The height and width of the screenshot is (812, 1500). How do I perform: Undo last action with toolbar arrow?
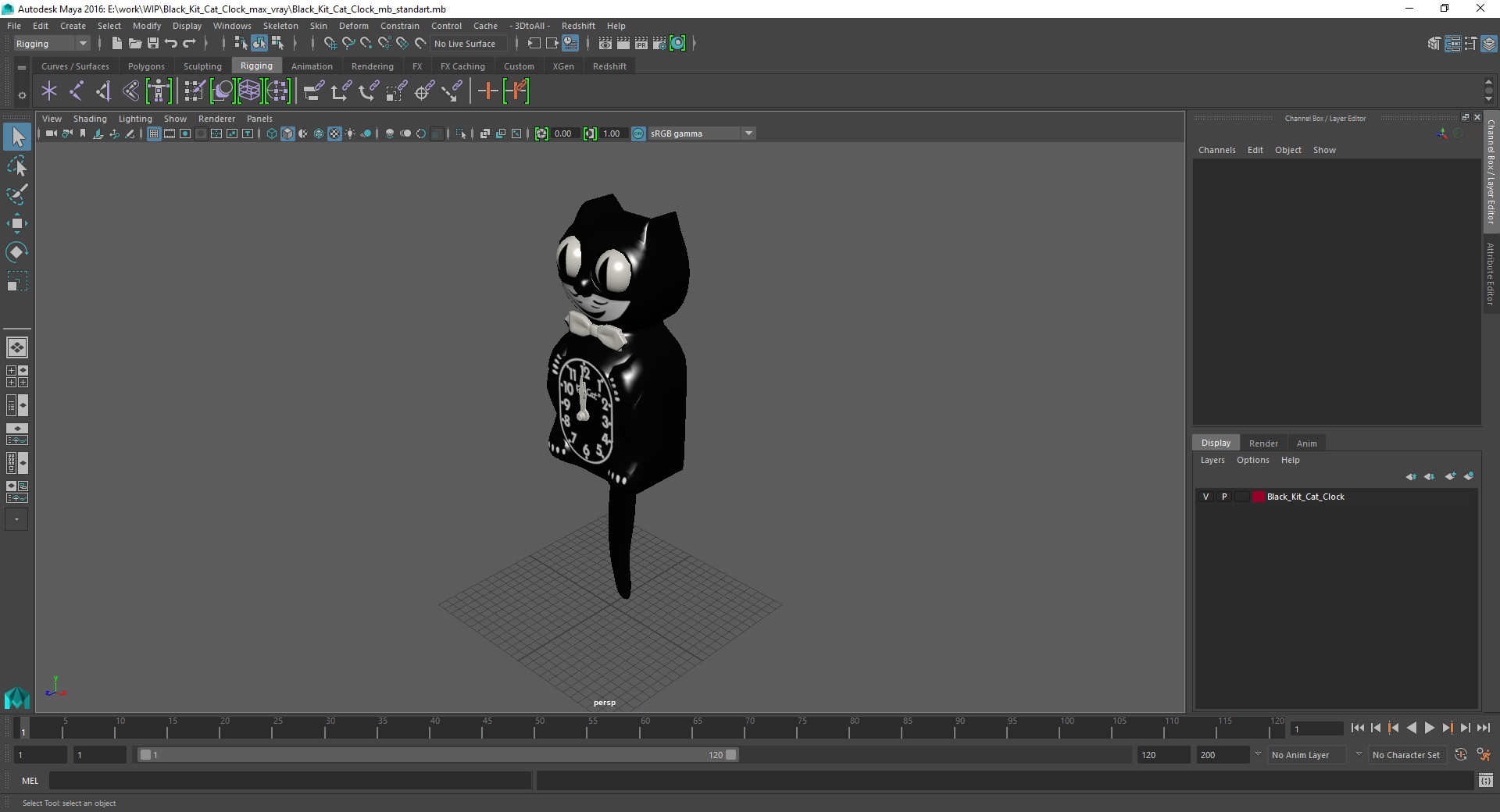coord(171,44)
